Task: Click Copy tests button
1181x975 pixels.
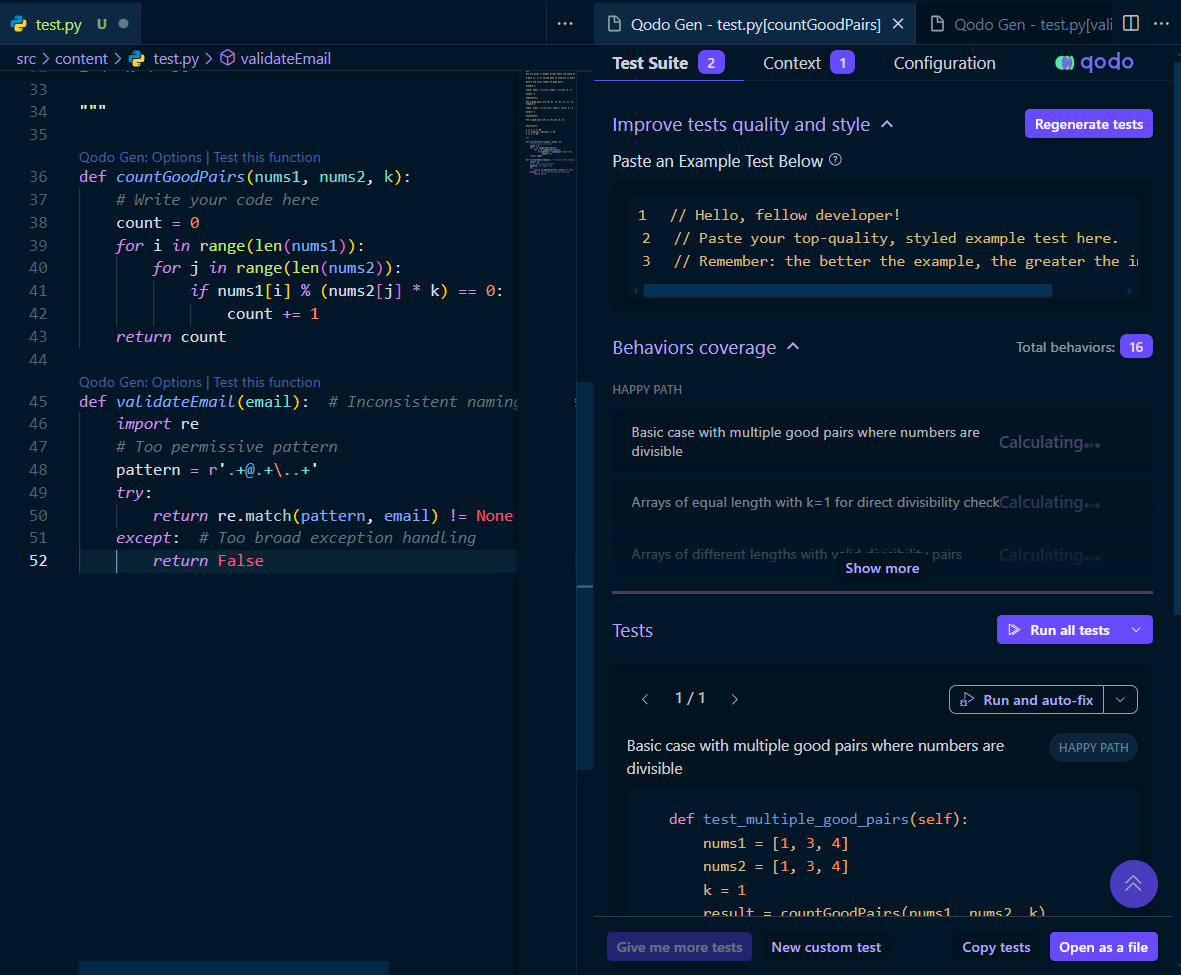Action: pyautogui.click(x=996, y=947)
